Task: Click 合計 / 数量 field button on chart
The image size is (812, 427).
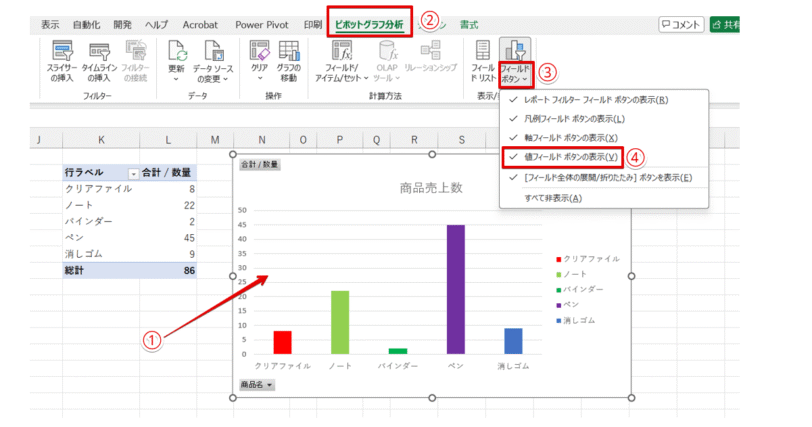Action: coord(259,165)
